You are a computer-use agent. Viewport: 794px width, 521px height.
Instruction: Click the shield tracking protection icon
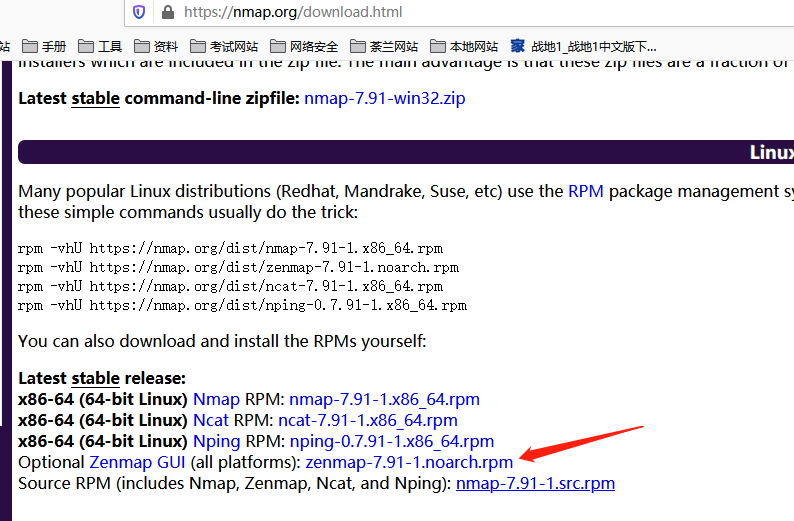pos(139,12)
